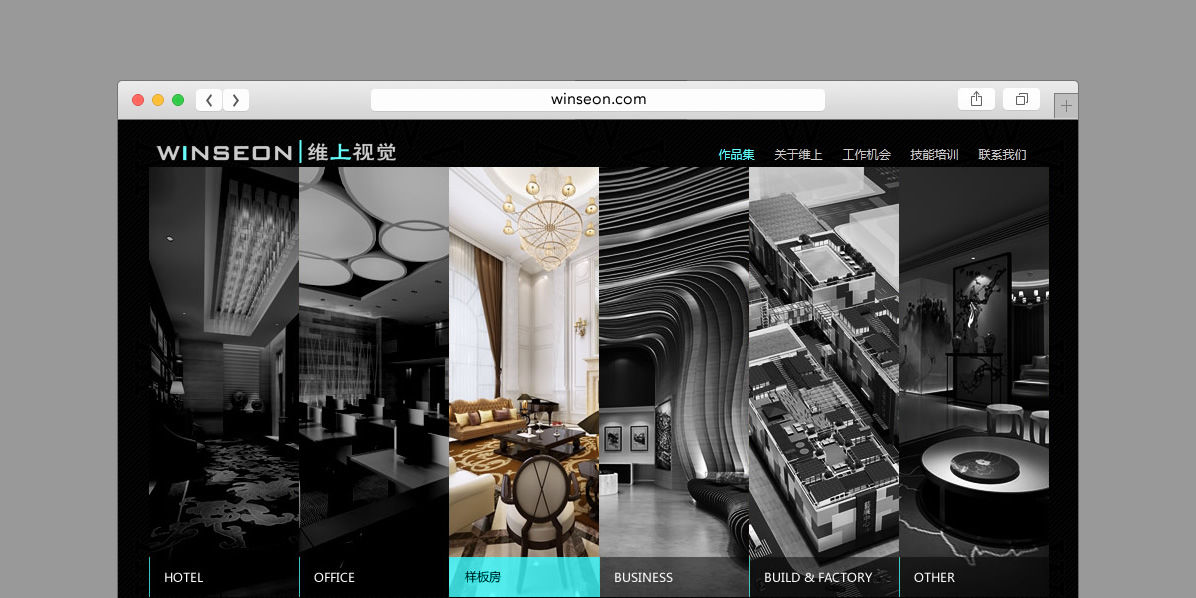Click the WINSEON logo
This screenshot has width=1196, height=598.
pos(276,152)
